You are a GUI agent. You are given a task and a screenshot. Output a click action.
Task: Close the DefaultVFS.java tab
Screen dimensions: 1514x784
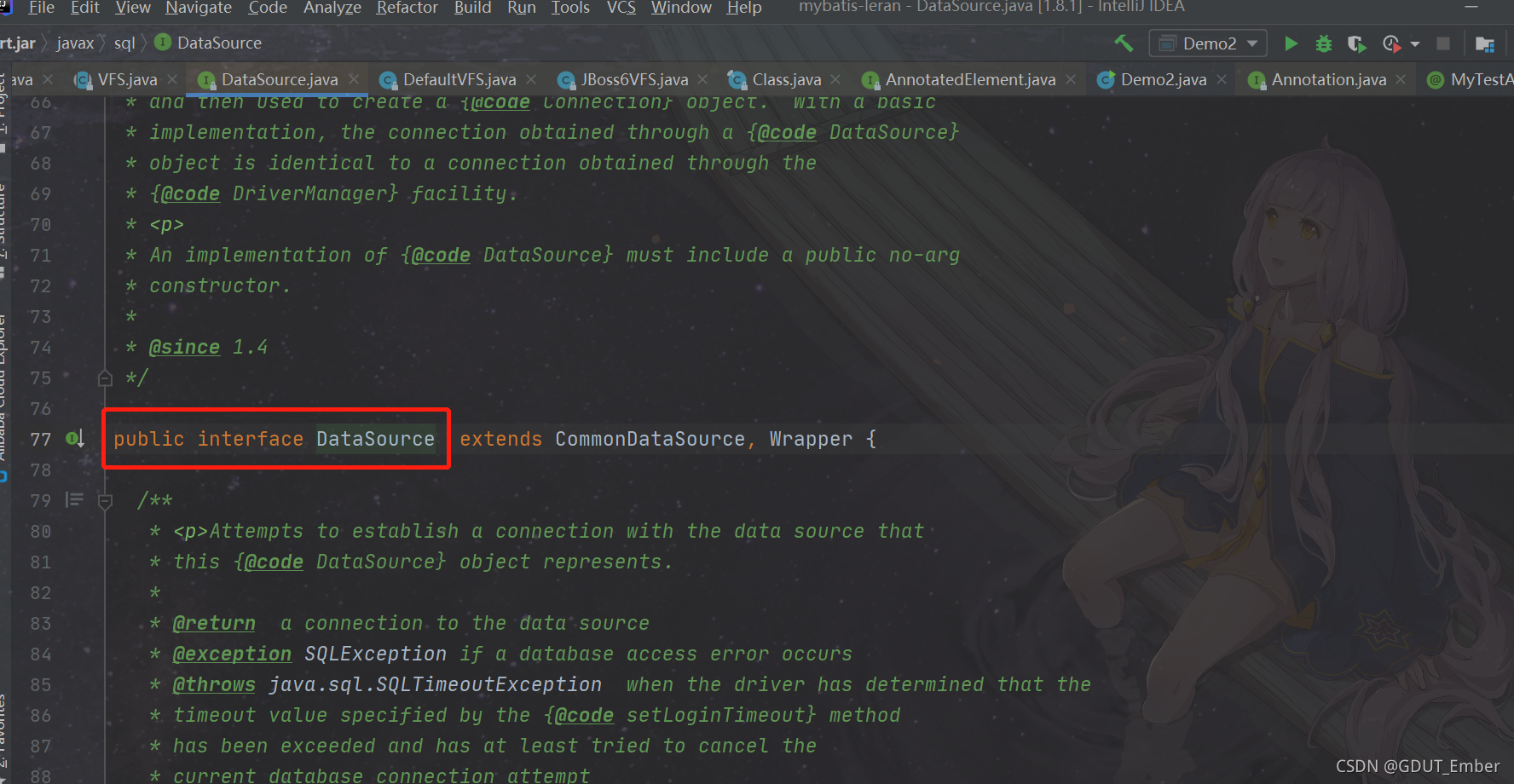(x=531, y=79)
